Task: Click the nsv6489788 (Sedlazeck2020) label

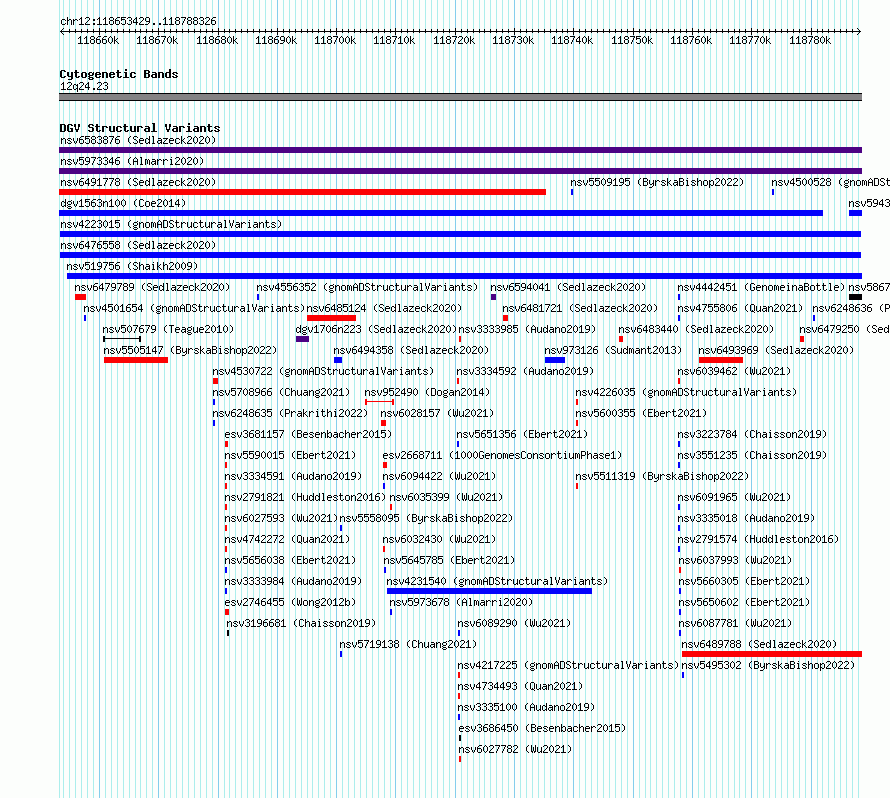Action: coord(759,644)
